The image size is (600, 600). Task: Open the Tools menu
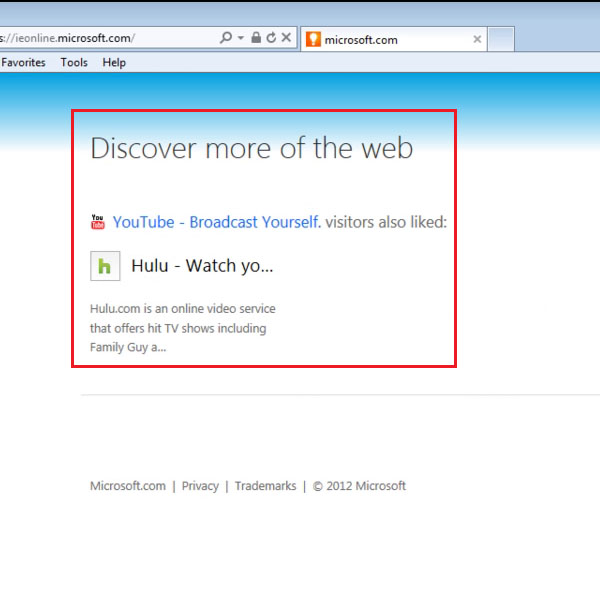[74, 62]
